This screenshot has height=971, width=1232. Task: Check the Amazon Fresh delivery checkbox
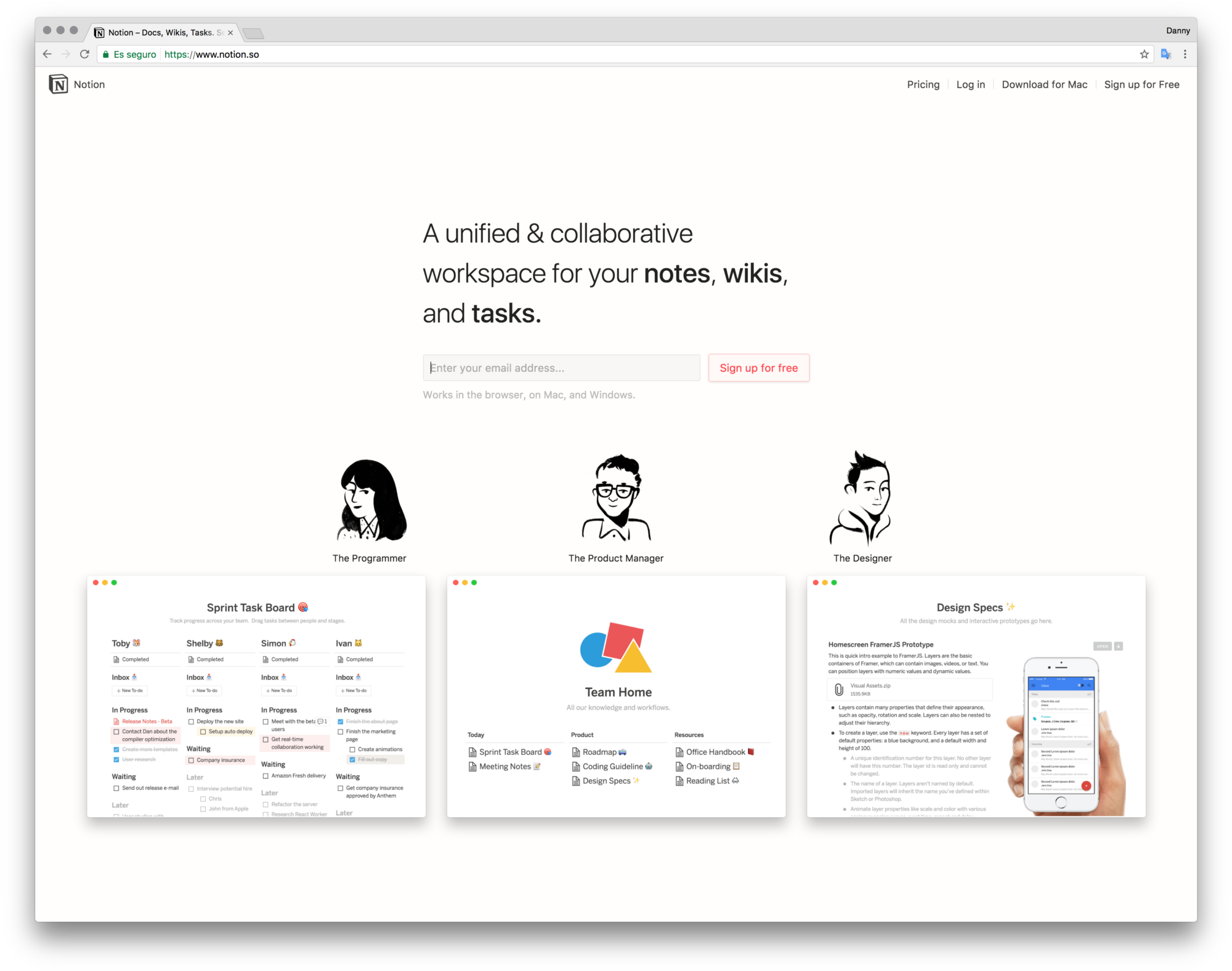[x=265, y=776]
